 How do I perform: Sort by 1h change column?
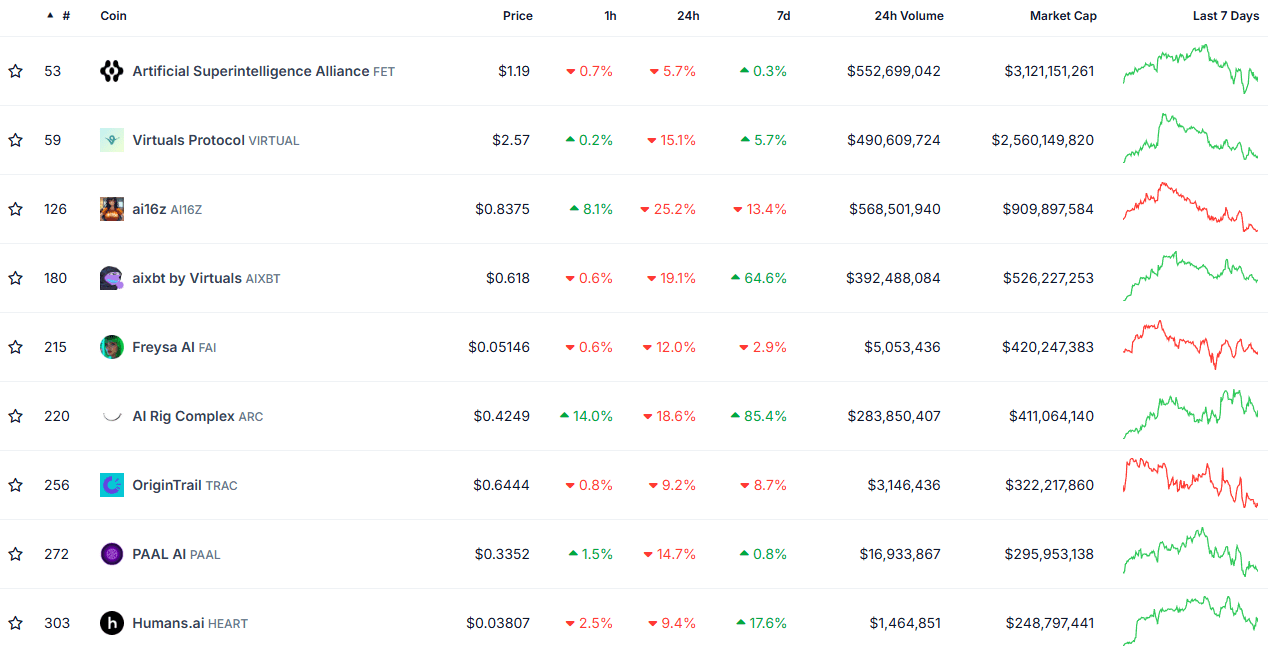(x=610, y=16)
